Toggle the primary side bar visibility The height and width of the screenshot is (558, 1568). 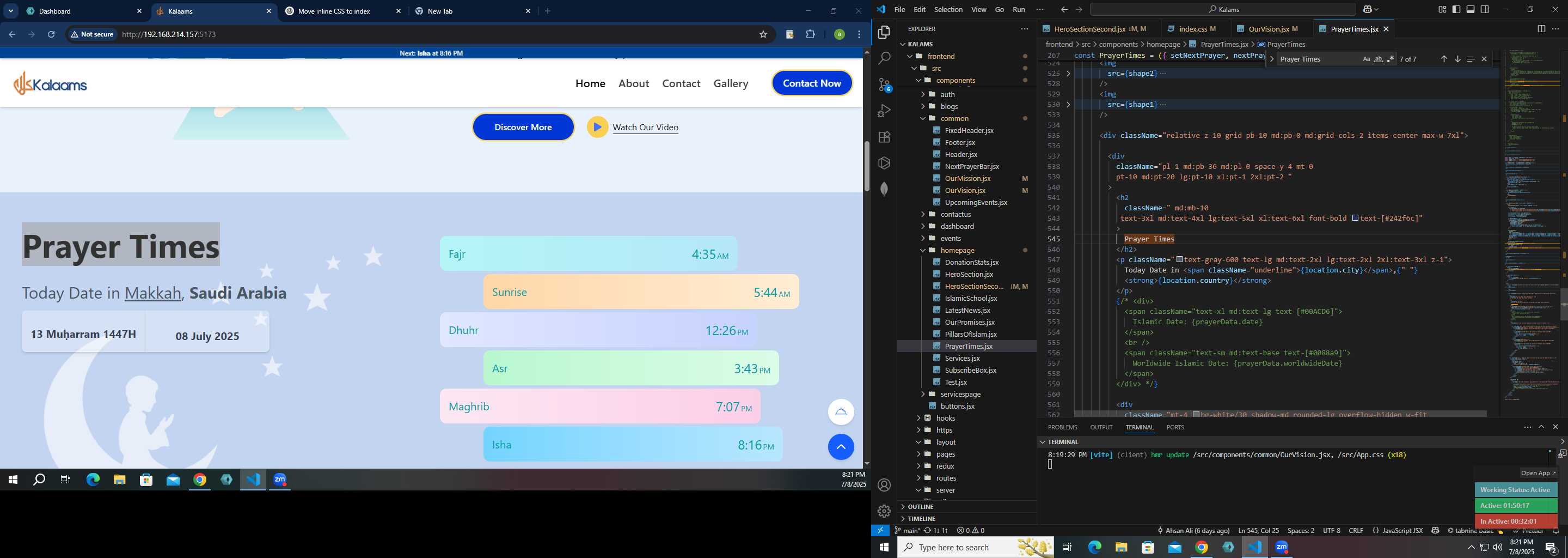(1456, 10)
